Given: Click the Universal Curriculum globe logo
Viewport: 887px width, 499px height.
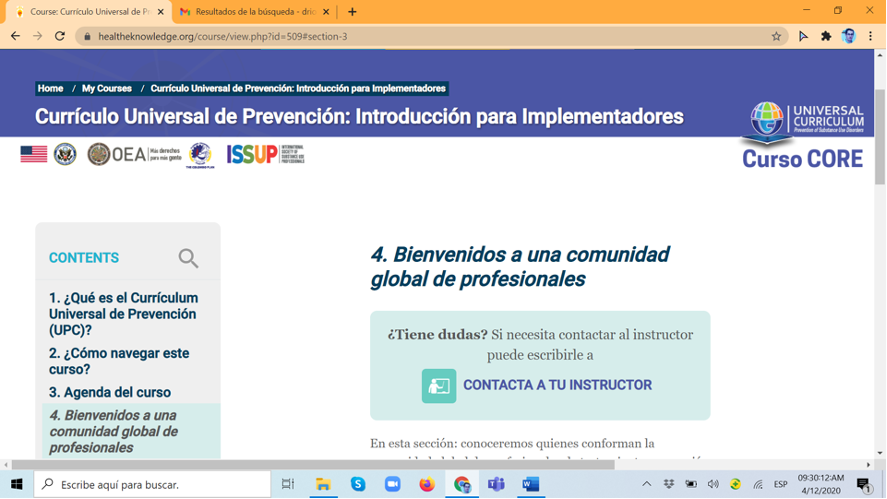Looking at the screenshot, I should [768, 120].
